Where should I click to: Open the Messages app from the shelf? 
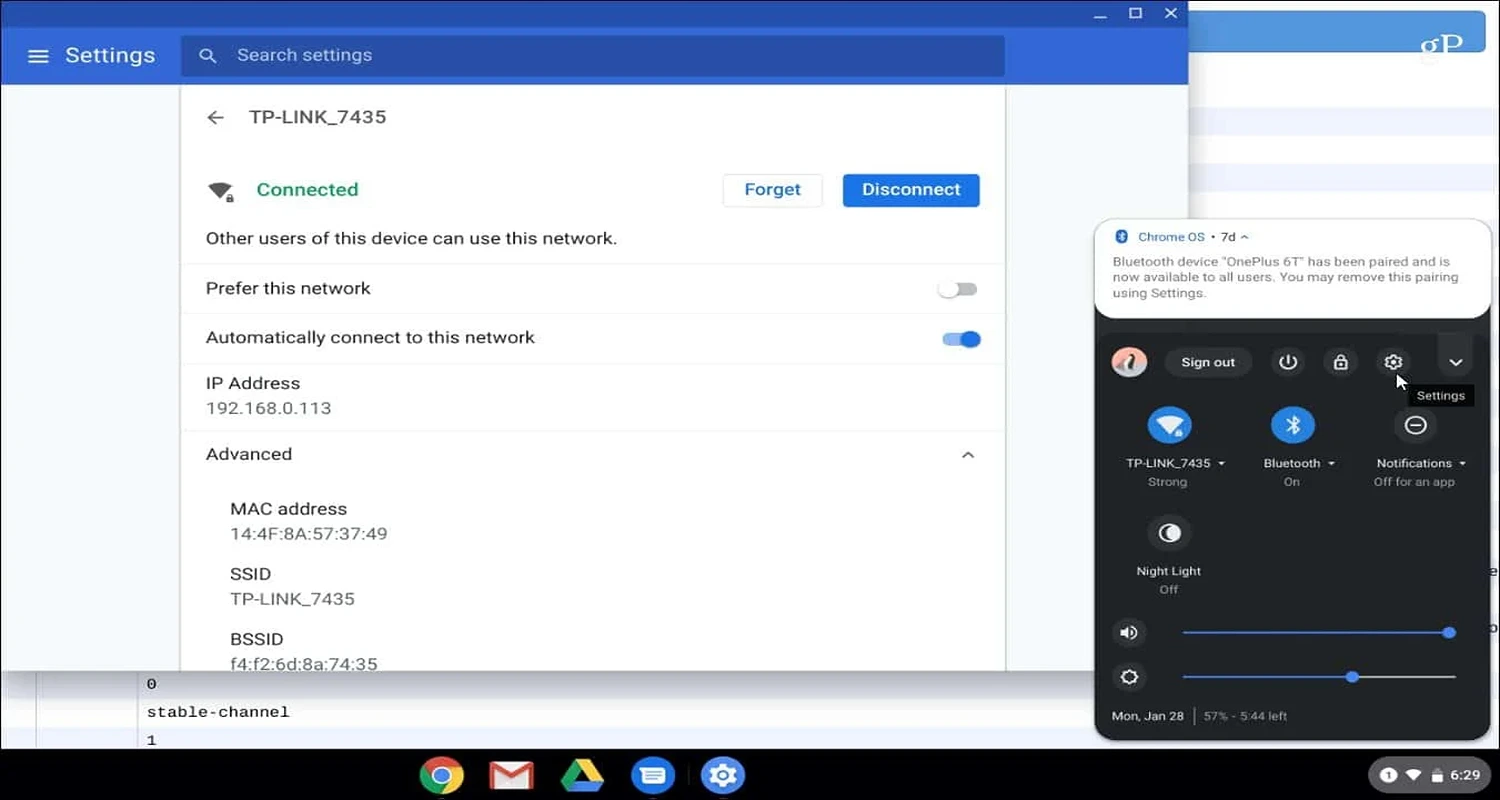point(652,775)
